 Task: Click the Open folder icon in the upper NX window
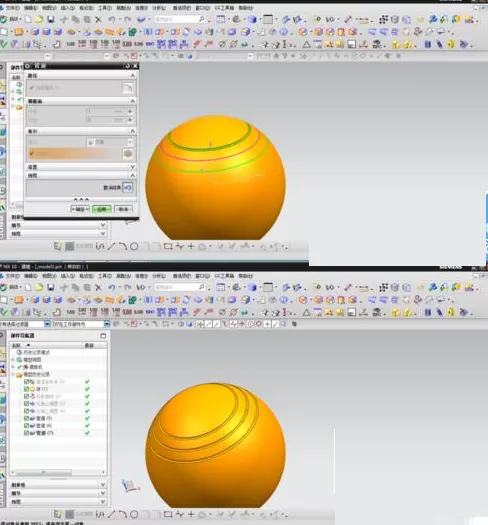pyautogui.click(x=39, y=19)
